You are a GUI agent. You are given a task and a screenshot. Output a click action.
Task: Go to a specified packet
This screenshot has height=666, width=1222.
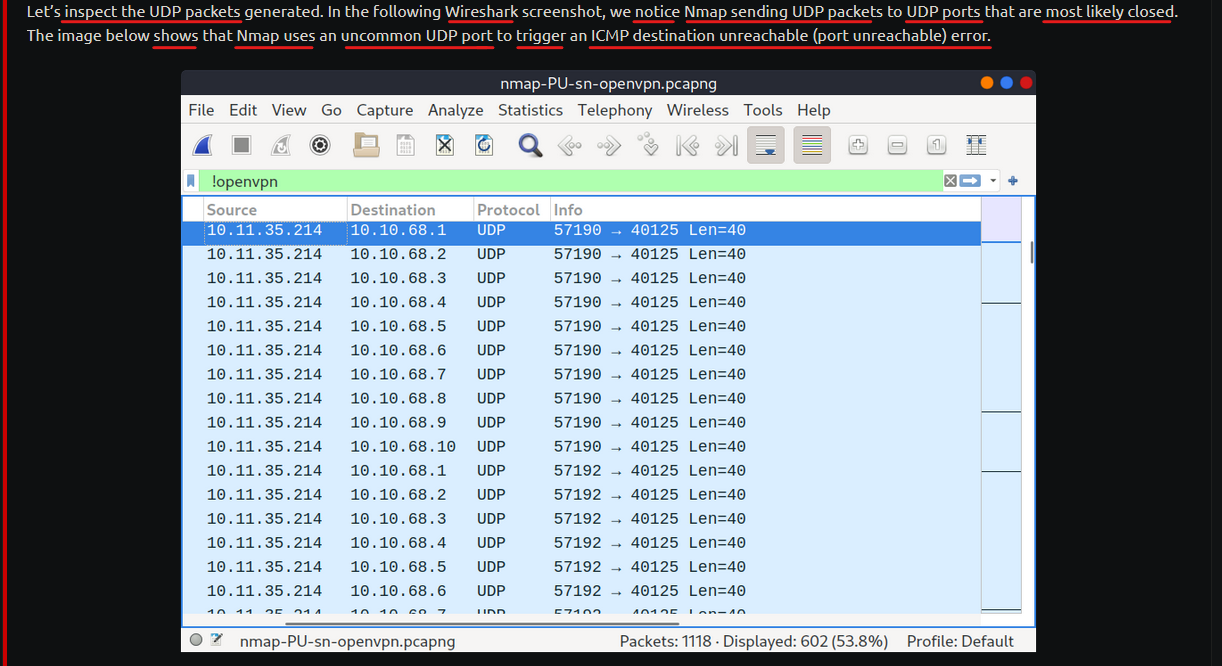(x=648, y=146)
